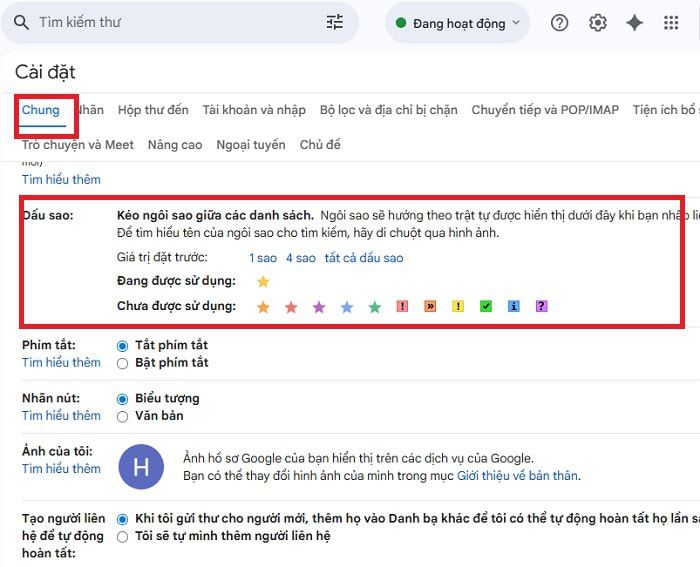
Task: Select Tôi sẽ tự mình thêm người liên hệ
Action: pyautogui.click(x=122, y=537)
